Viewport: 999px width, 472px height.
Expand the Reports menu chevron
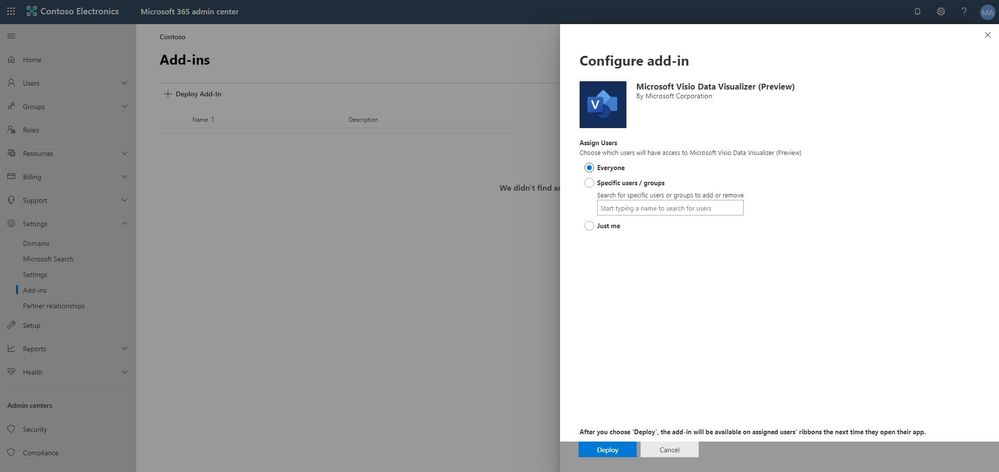click(124, 348)
